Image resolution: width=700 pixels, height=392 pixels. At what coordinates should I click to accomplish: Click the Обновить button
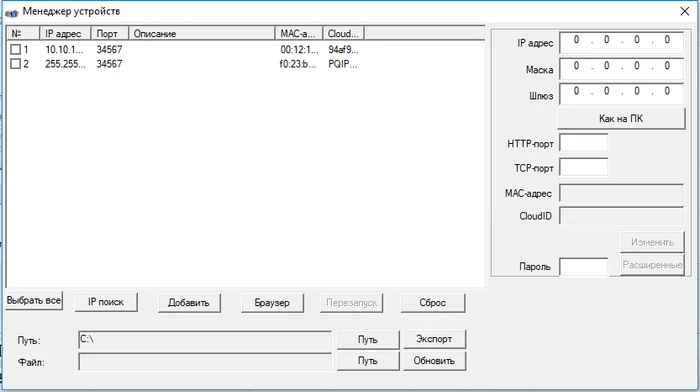tap(434, 361)
